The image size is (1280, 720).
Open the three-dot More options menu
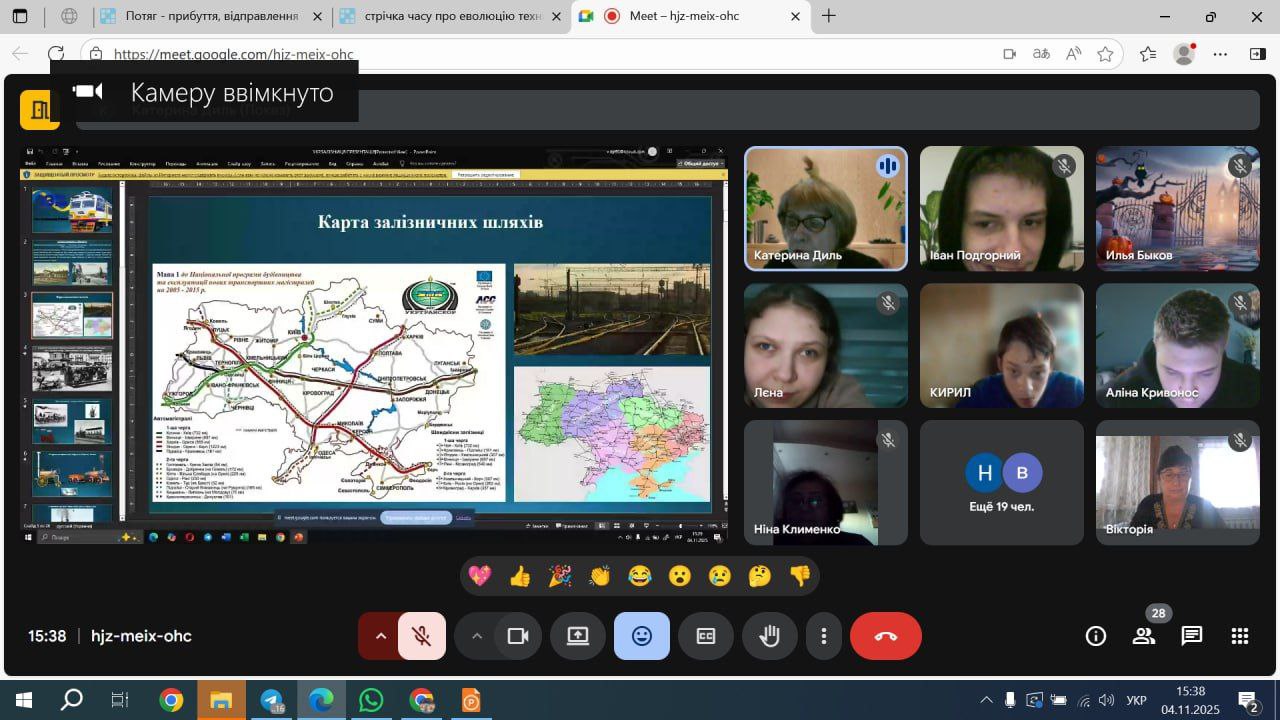tap(823, 636)
